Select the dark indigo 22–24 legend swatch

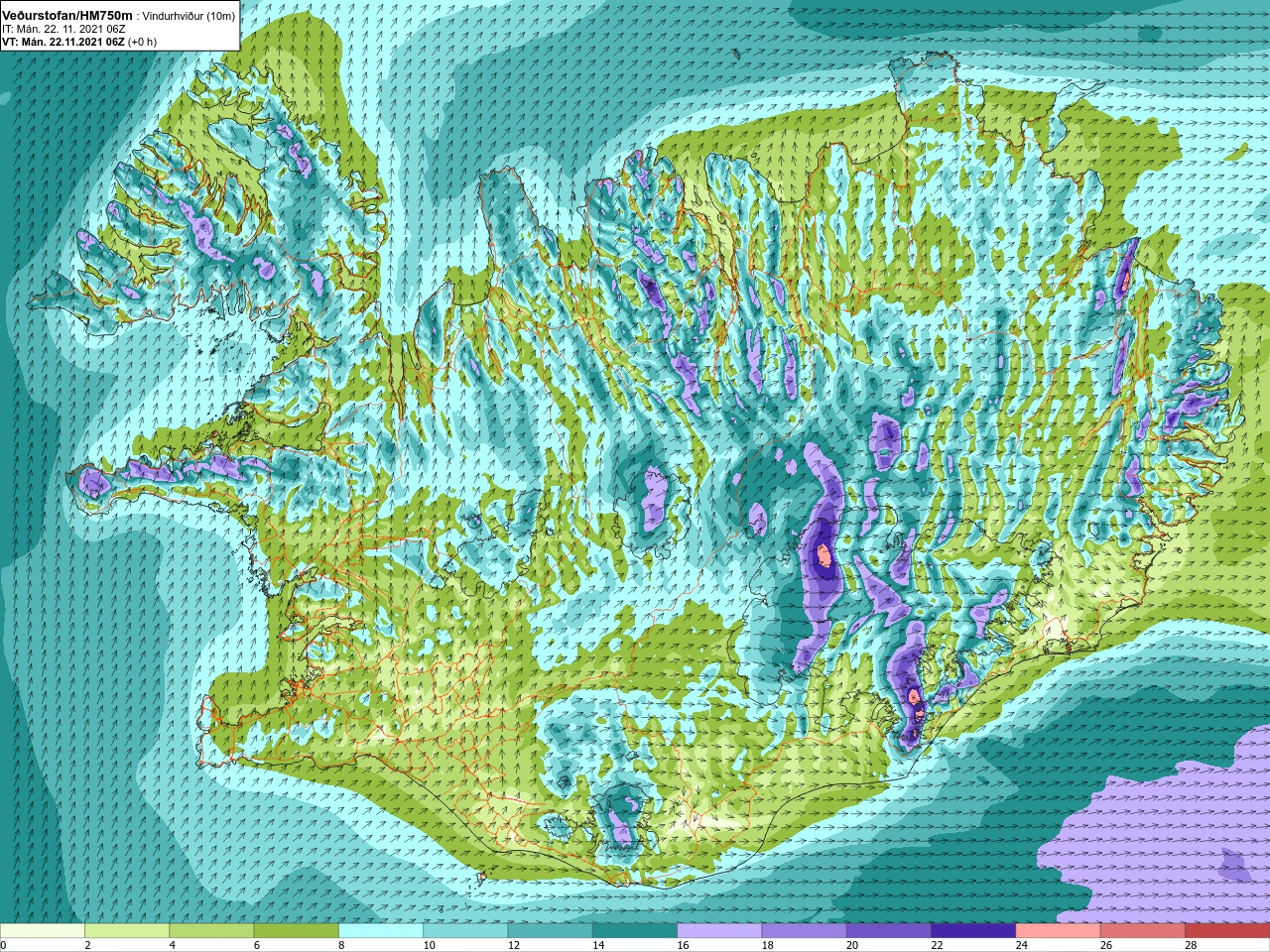point(973,931)
